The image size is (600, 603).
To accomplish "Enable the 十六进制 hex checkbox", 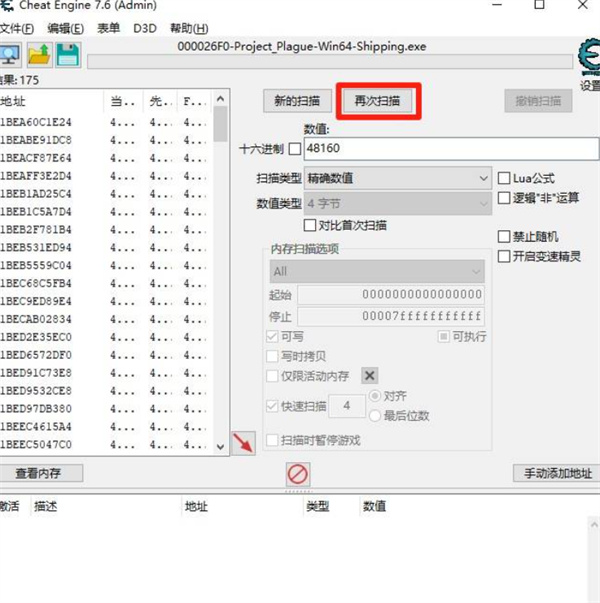I will click(x=294, y=149).
